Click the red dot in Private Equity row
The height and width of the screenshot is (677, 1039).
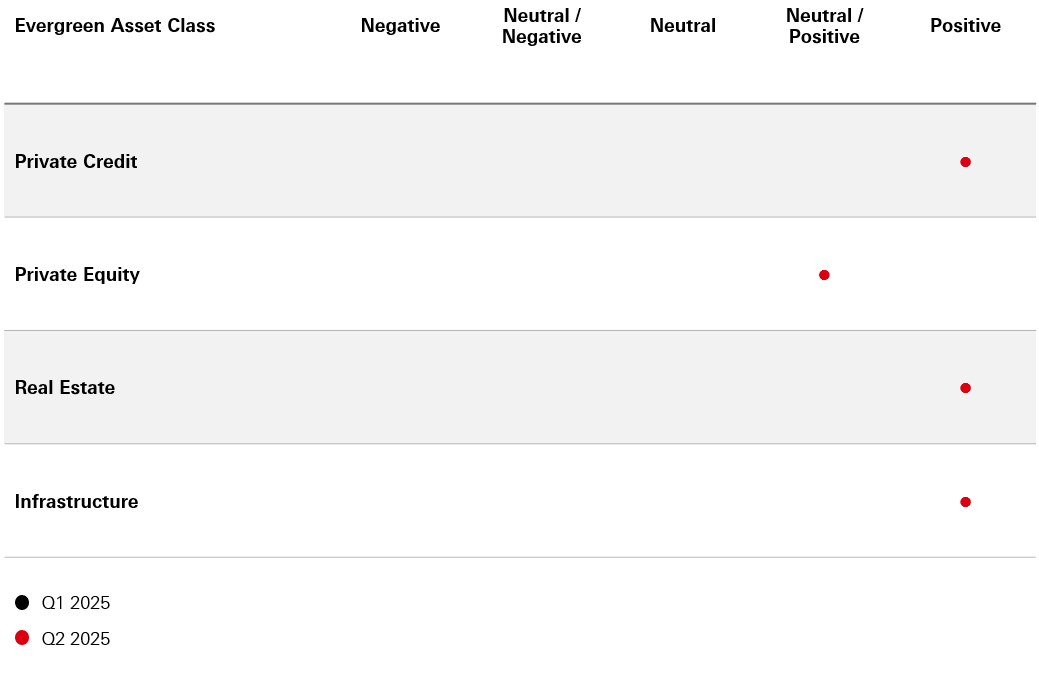click(x=824, y=275)
